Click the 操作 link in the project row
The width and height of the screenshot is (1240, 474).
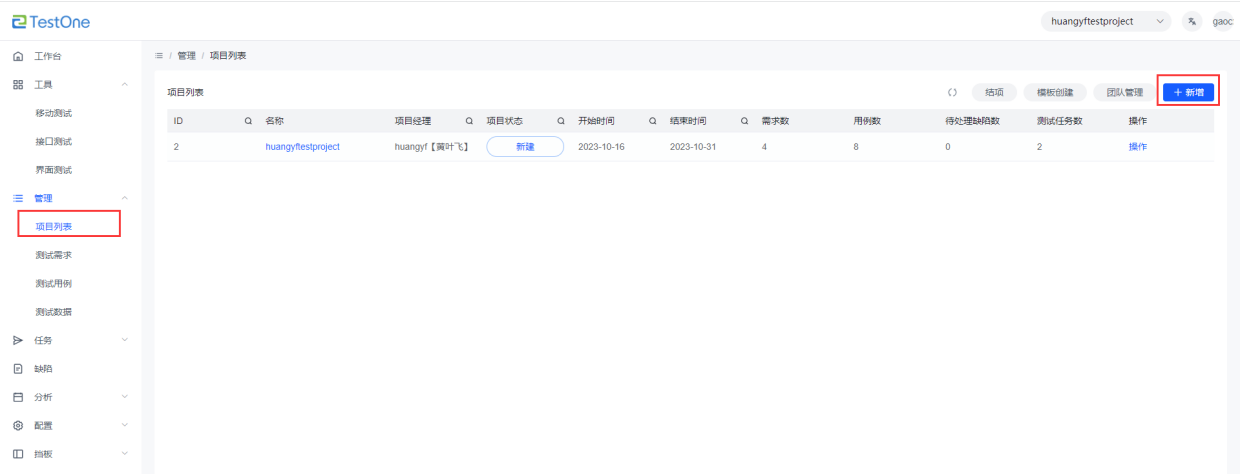tap(1137, 147)
